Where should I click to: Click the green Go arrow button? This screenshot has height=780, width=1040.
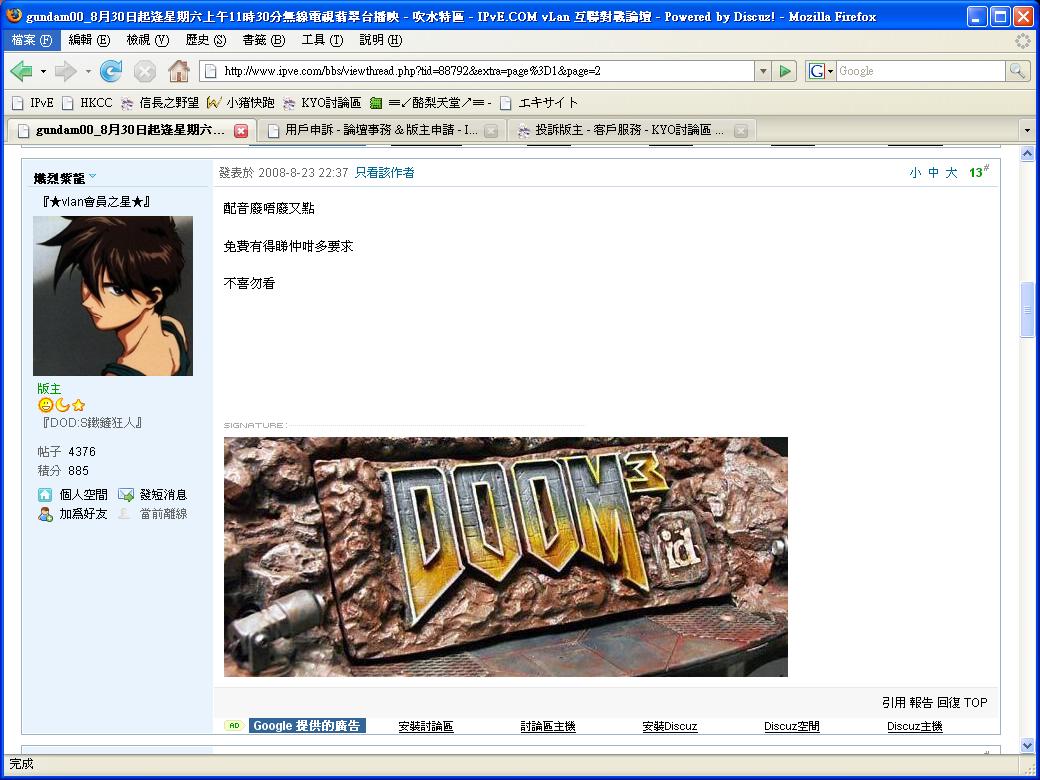[786, 71]
